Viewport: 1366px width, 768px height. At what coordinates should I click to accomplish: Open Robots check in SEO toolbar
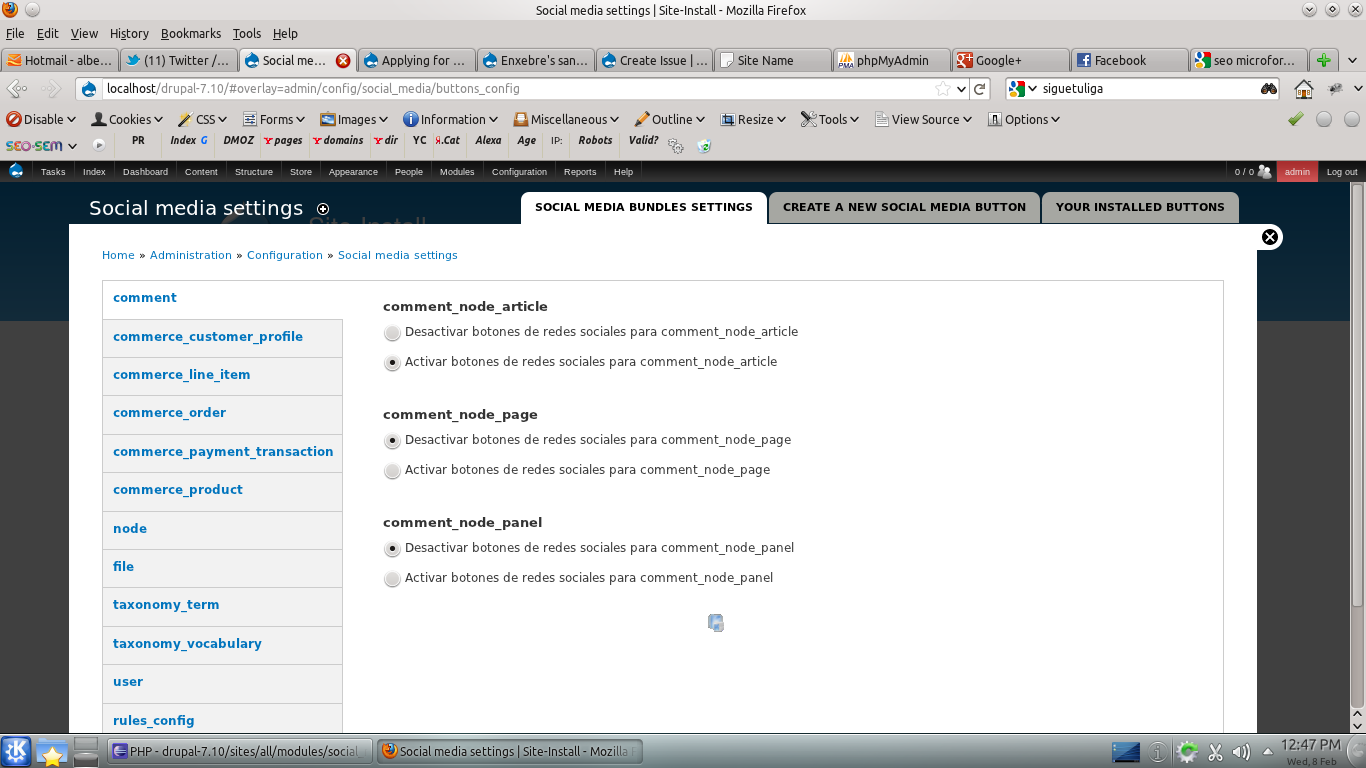[595, 141]
